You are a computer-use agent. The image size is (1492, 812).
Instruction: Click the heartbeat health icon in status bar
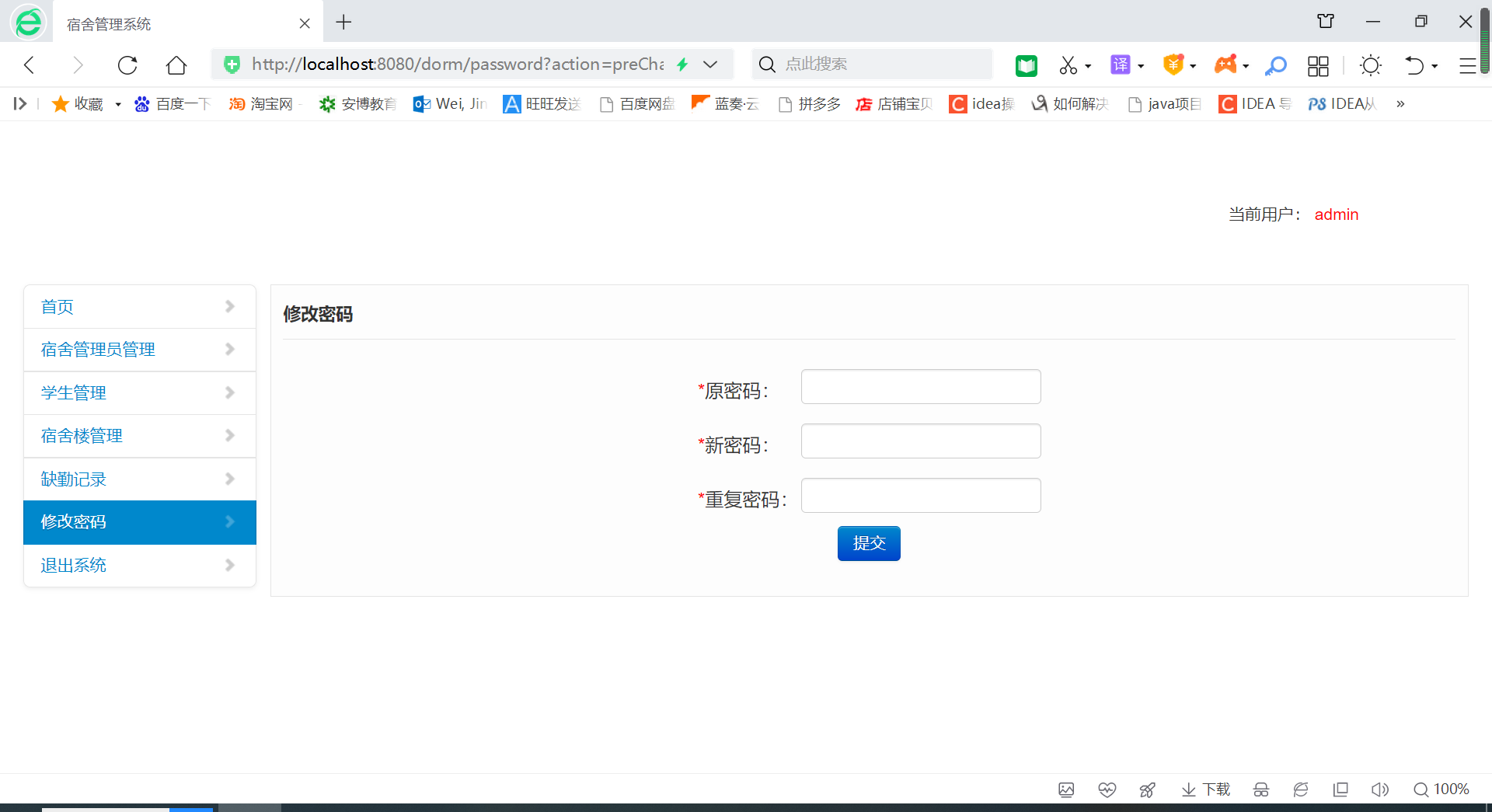(x=1107, y=789)
